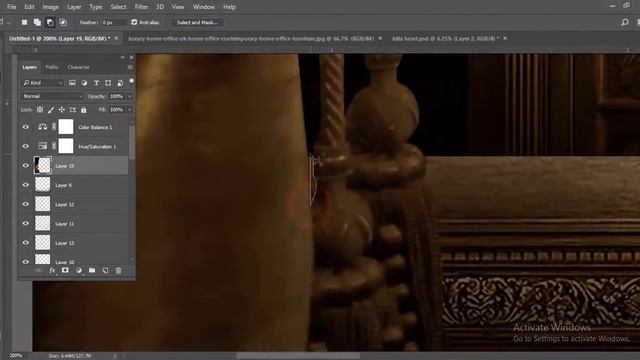Screen dimensions: 640x360
Task: Click the Create new group folder icon
Action: coord(92,270)
